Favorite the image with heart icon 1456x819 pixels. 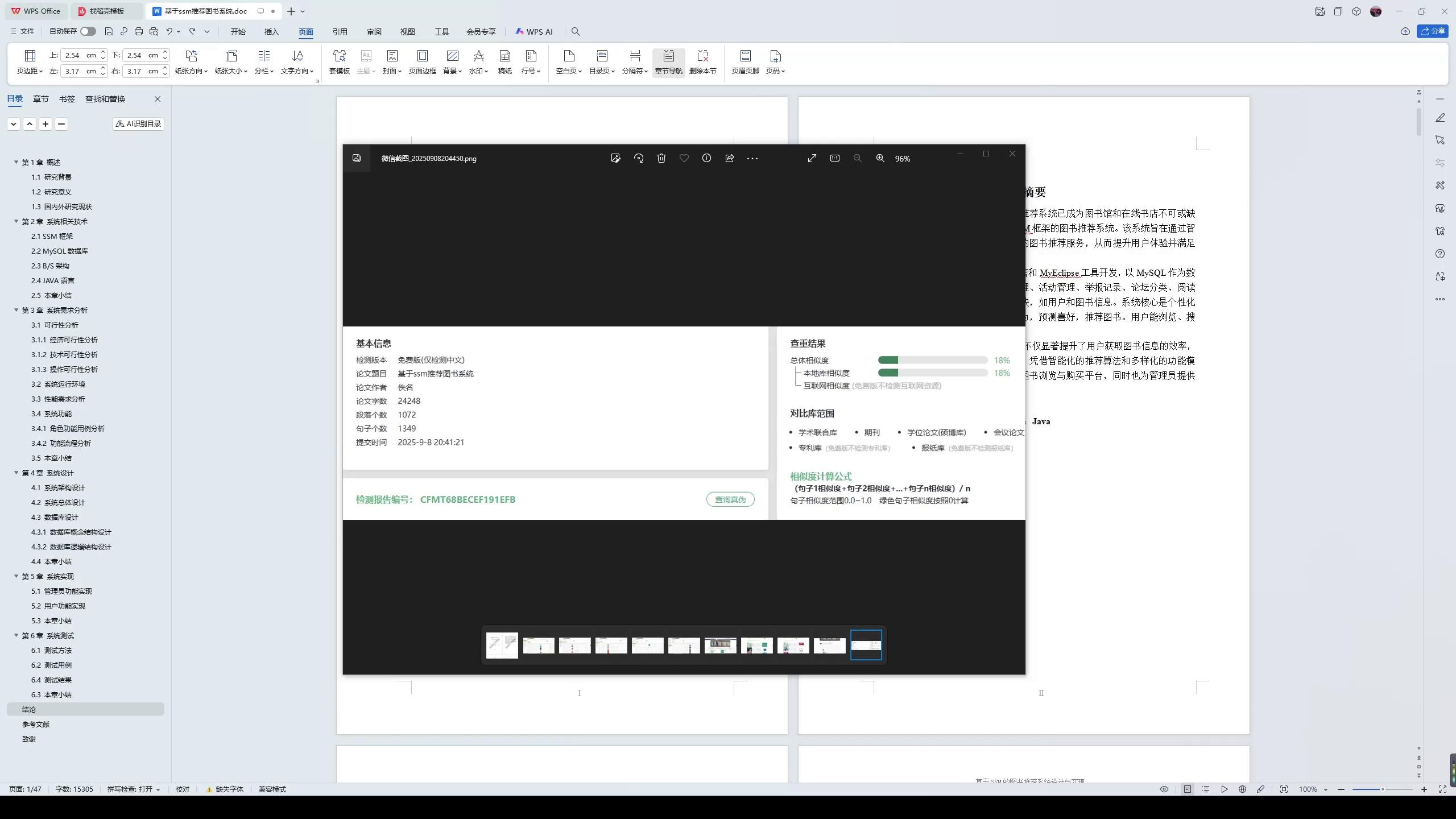(x=684, y=158)
